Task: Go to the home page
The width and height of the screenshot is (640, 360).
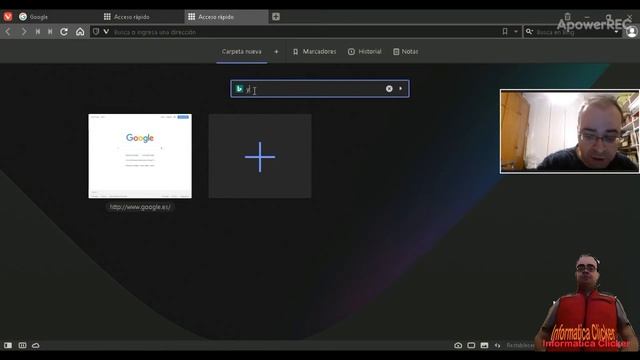Action: coord(80,31)
